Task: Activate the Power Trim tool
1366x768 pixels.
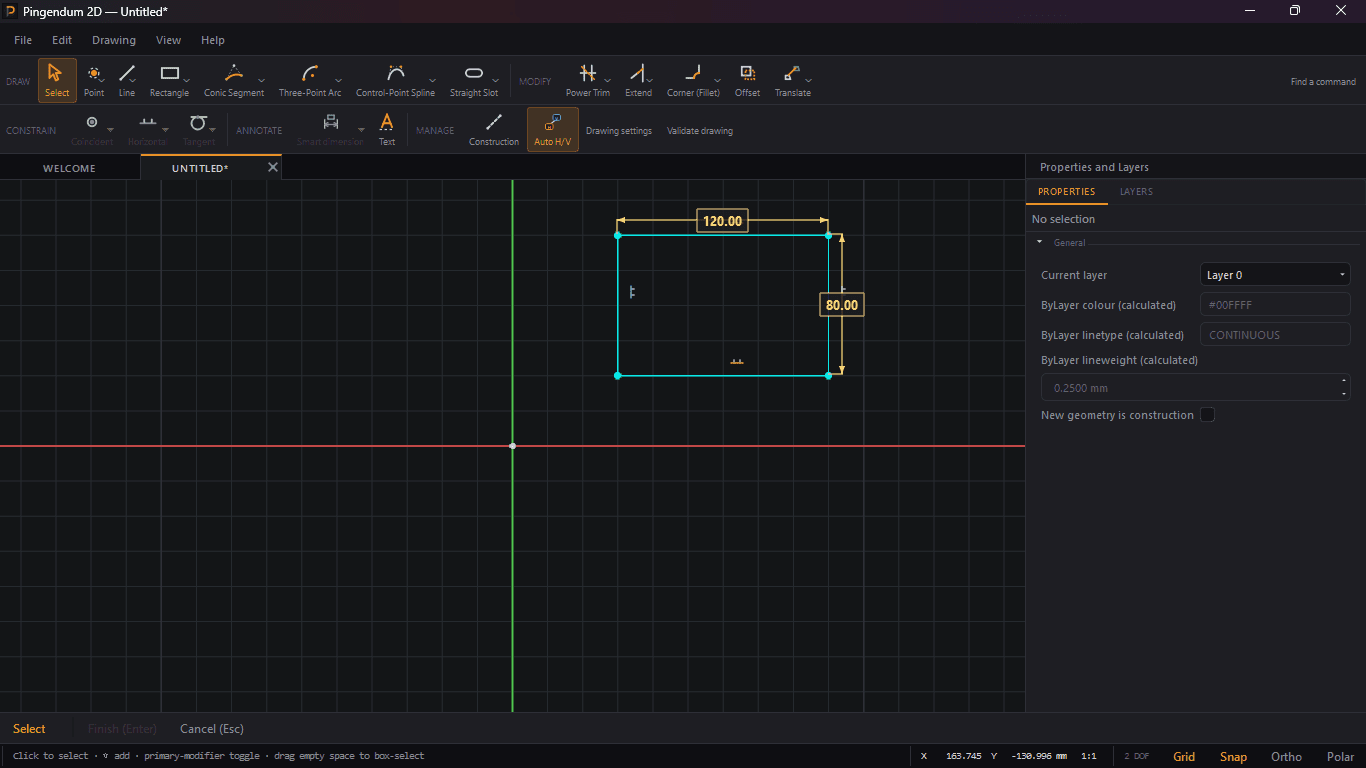Action: 588,80
